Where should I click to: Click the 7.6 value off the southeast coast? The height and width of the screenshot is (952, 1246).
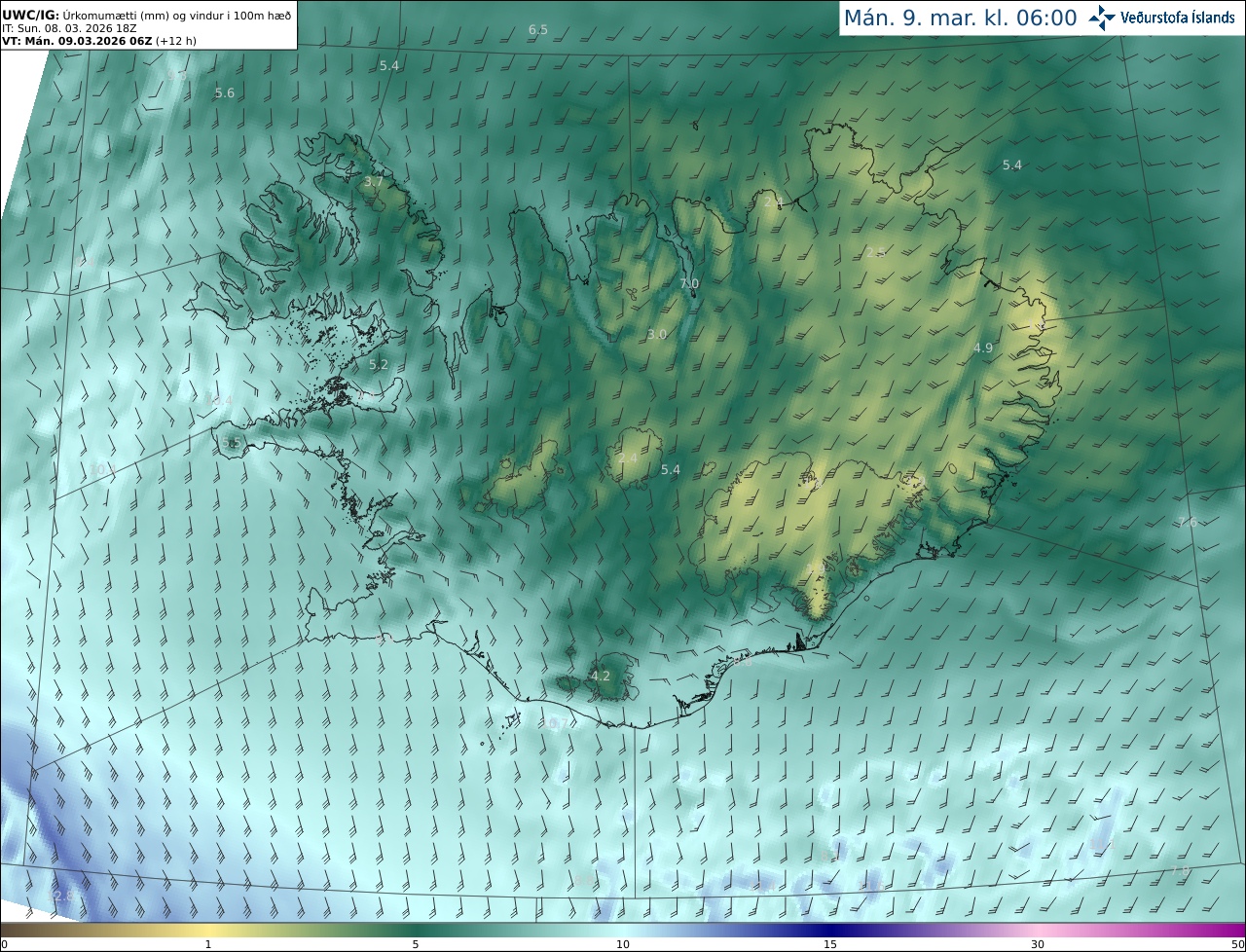pyautogui.click(x=1188, y=523)
